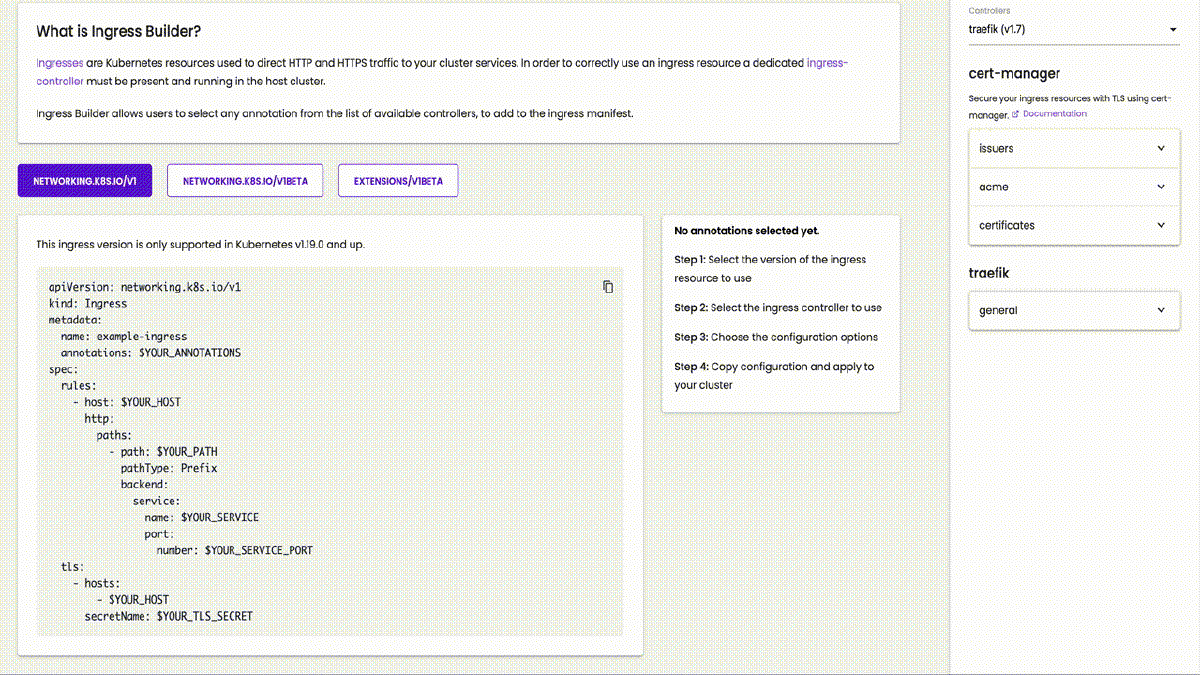Click the traefik section heading
The height and width of the screenshot is (675, 1200).
(x=990, y=273)
